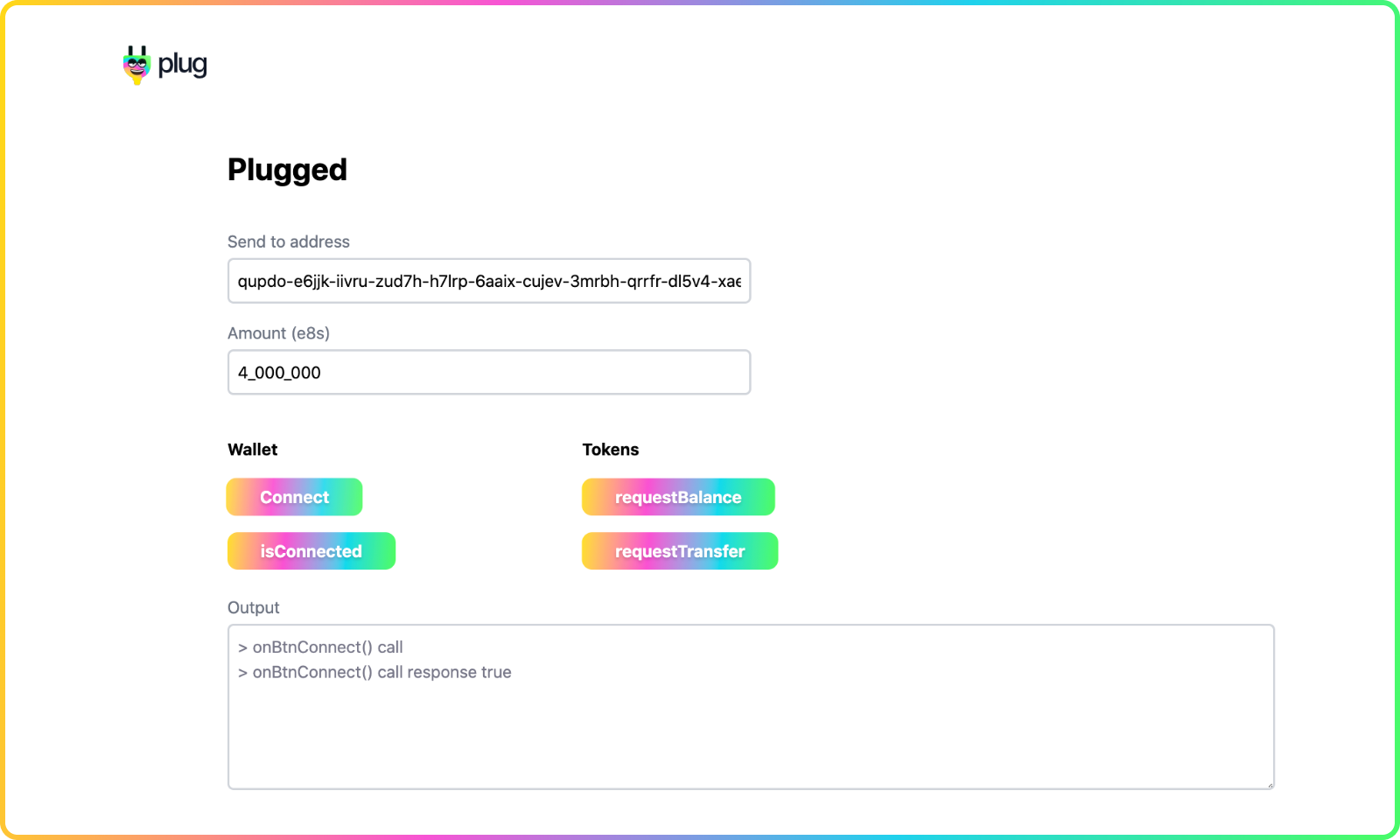Click the Plugged page heading

[x=287, y=170]
